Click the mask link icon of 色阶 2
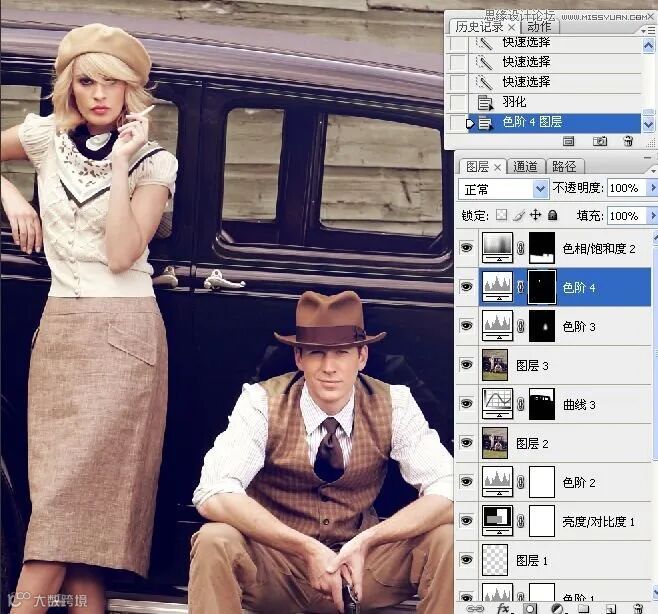The width and height of the screenshot is (658, 614). pyautogui.click(x=521, y=482)
